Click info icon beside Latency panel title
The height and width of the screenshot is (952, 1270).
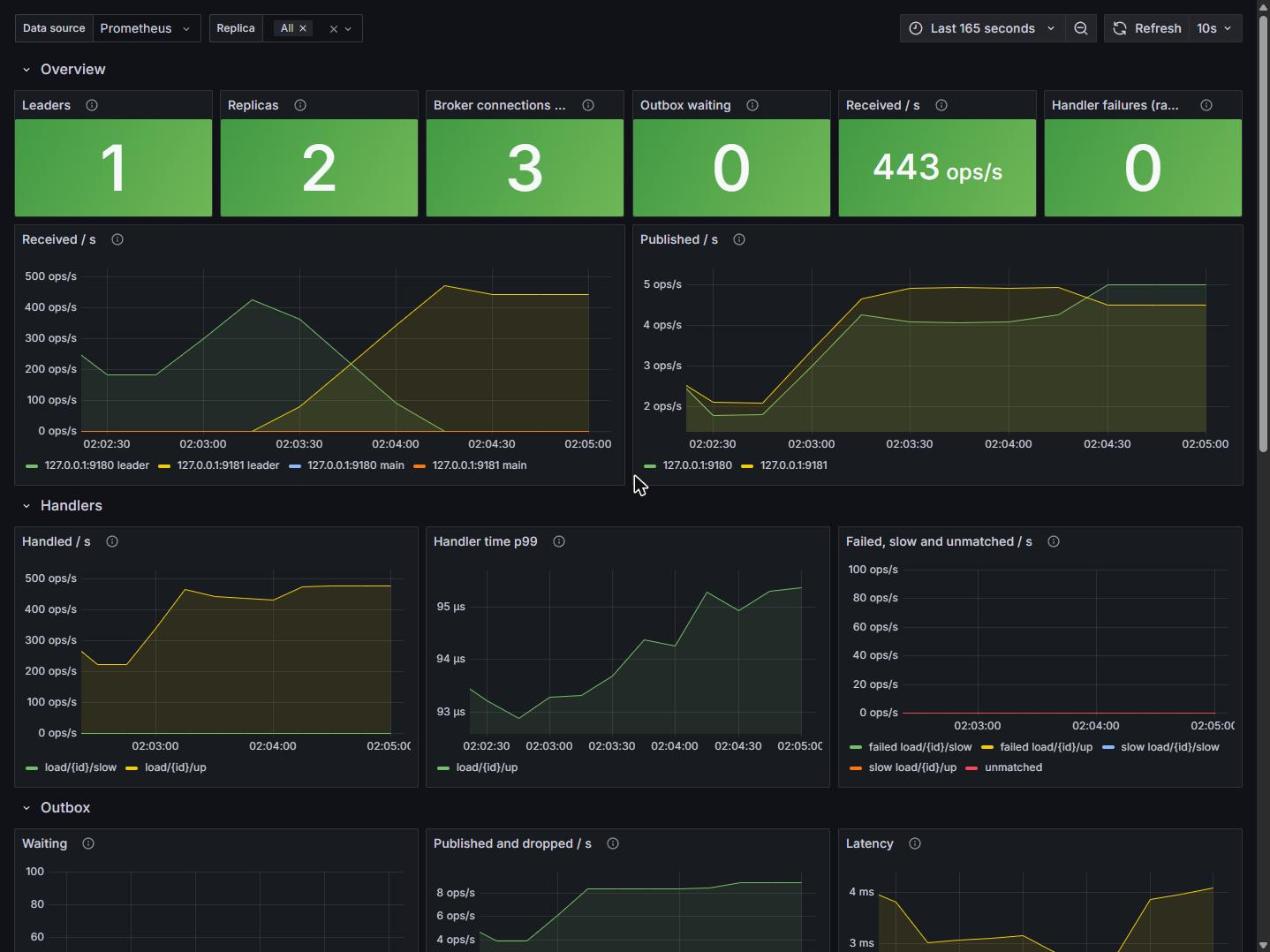pyautogui.click(x=914, y=843)
